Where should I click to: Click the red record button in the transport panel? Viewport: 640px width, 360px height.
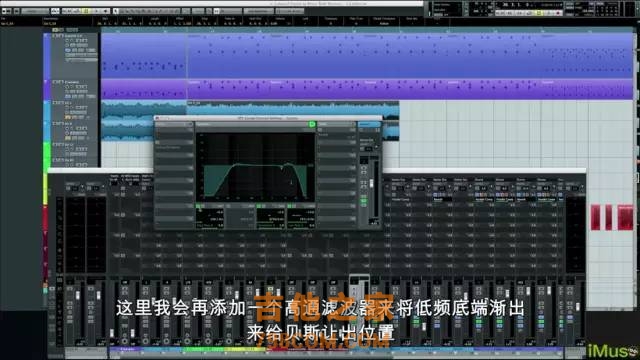coord(557,13)
